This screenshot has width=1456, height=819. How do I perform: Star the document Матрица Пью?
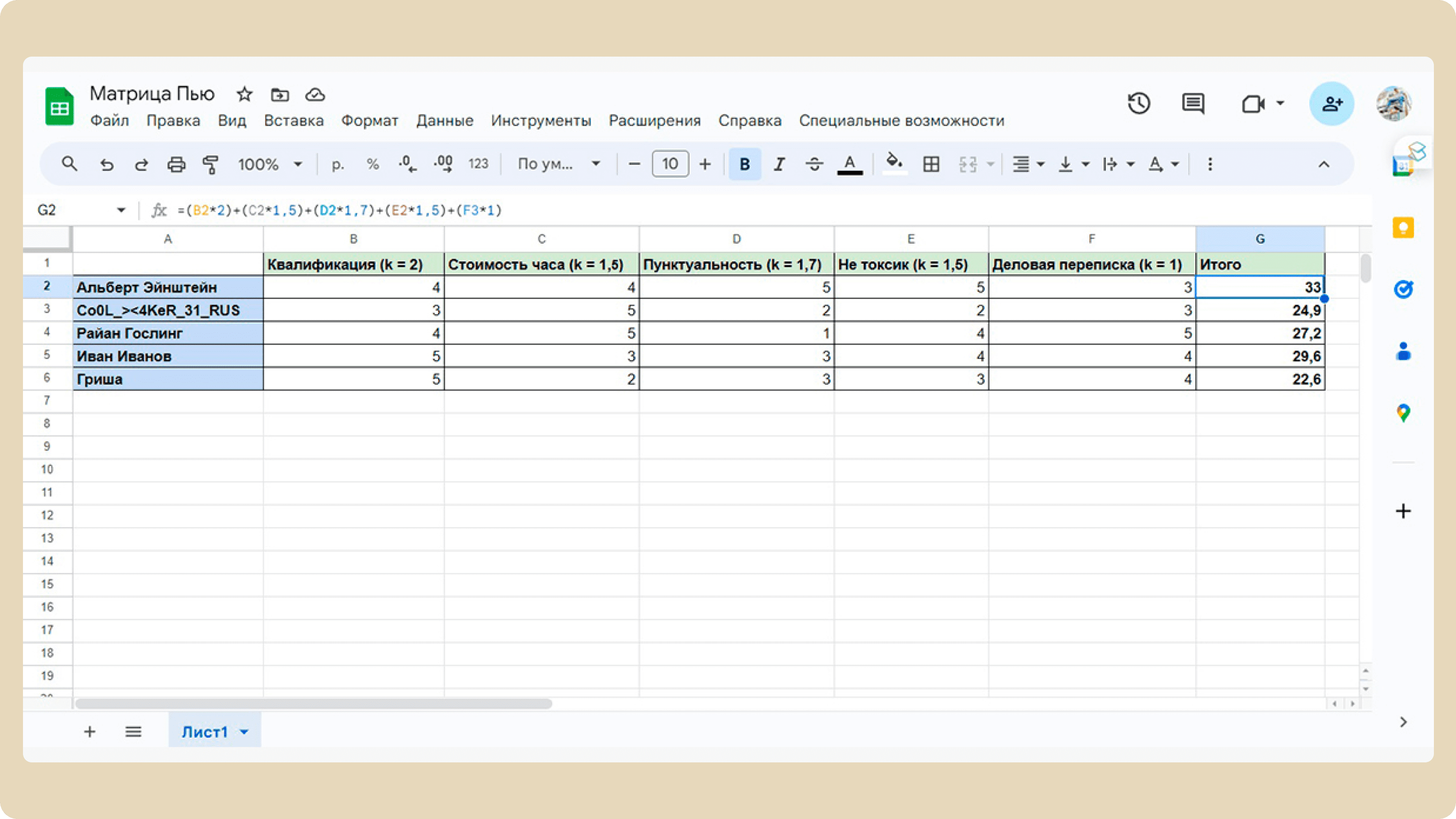pos(244,94)
